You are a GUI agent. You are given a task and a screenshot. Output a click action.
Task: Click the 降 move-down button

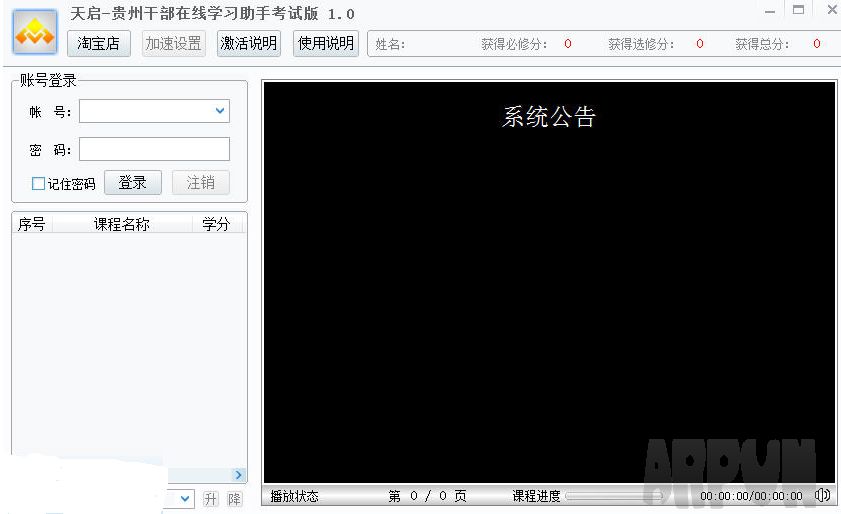pyautogui.click(x=234, y=499)
